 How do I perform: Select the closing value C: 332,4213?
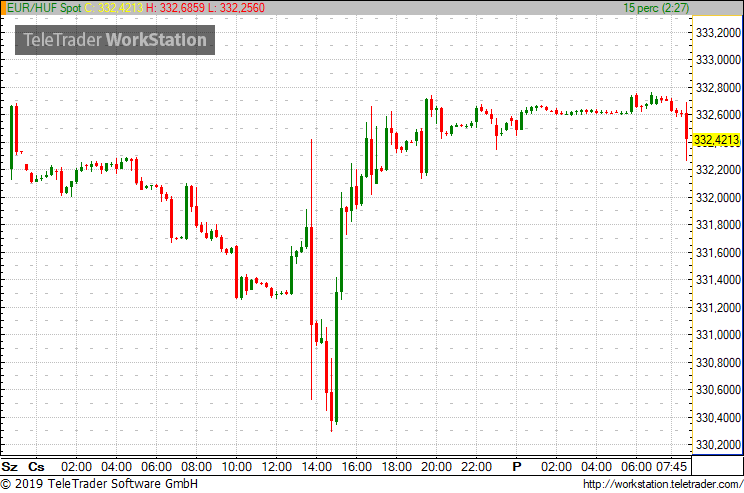(114, 8)
